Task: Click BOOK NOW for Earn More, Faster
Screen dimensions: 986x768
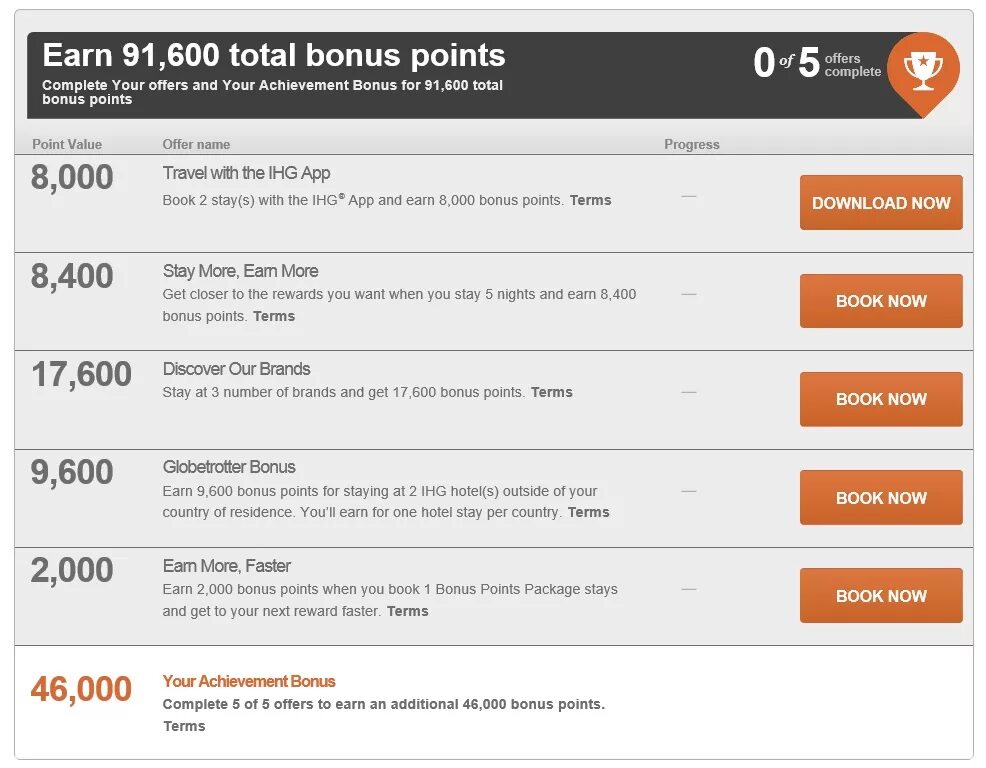Action: [881, 596]
